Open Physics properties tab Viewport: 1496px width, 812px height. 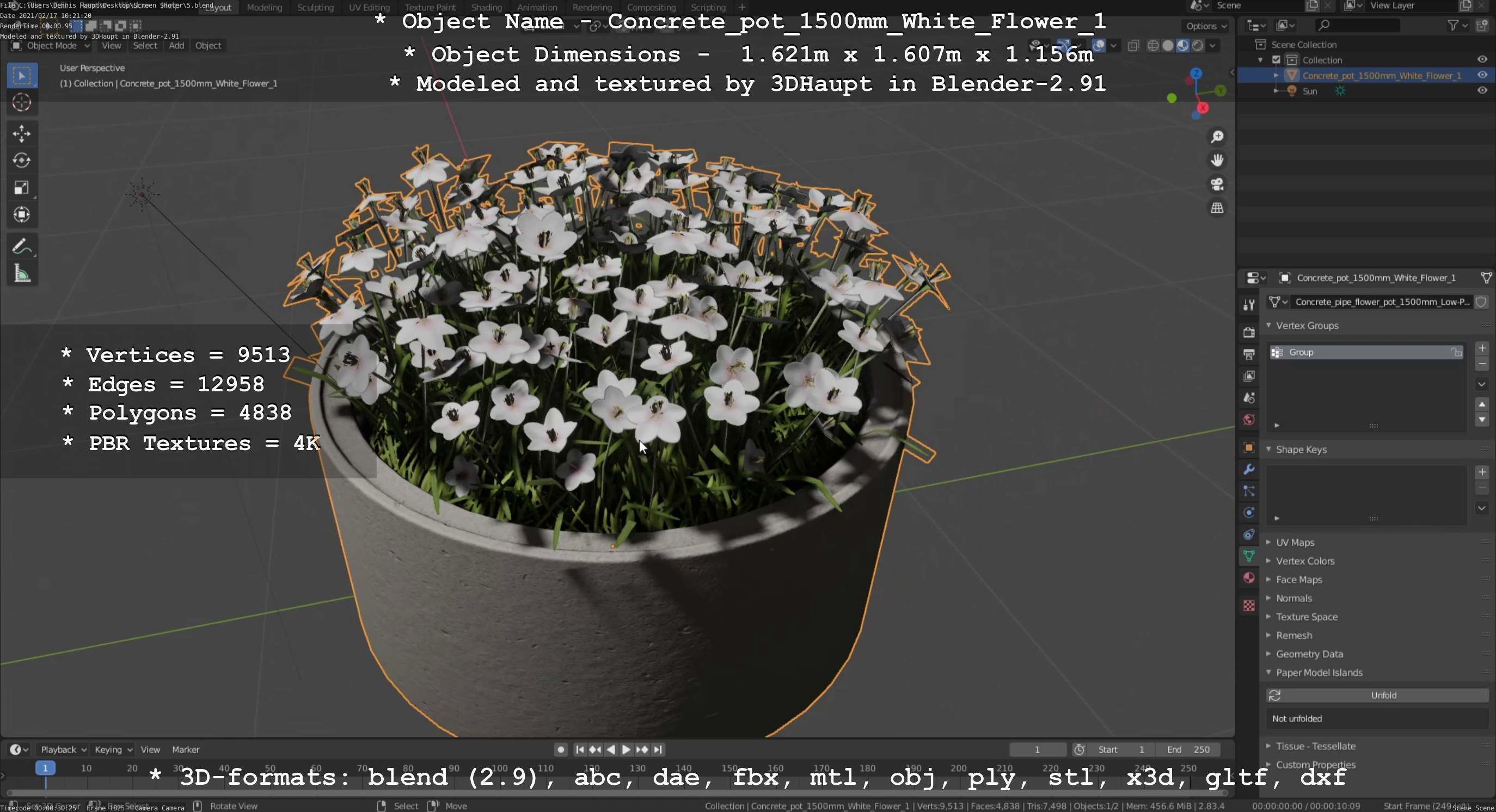[x=1249, y=513]
